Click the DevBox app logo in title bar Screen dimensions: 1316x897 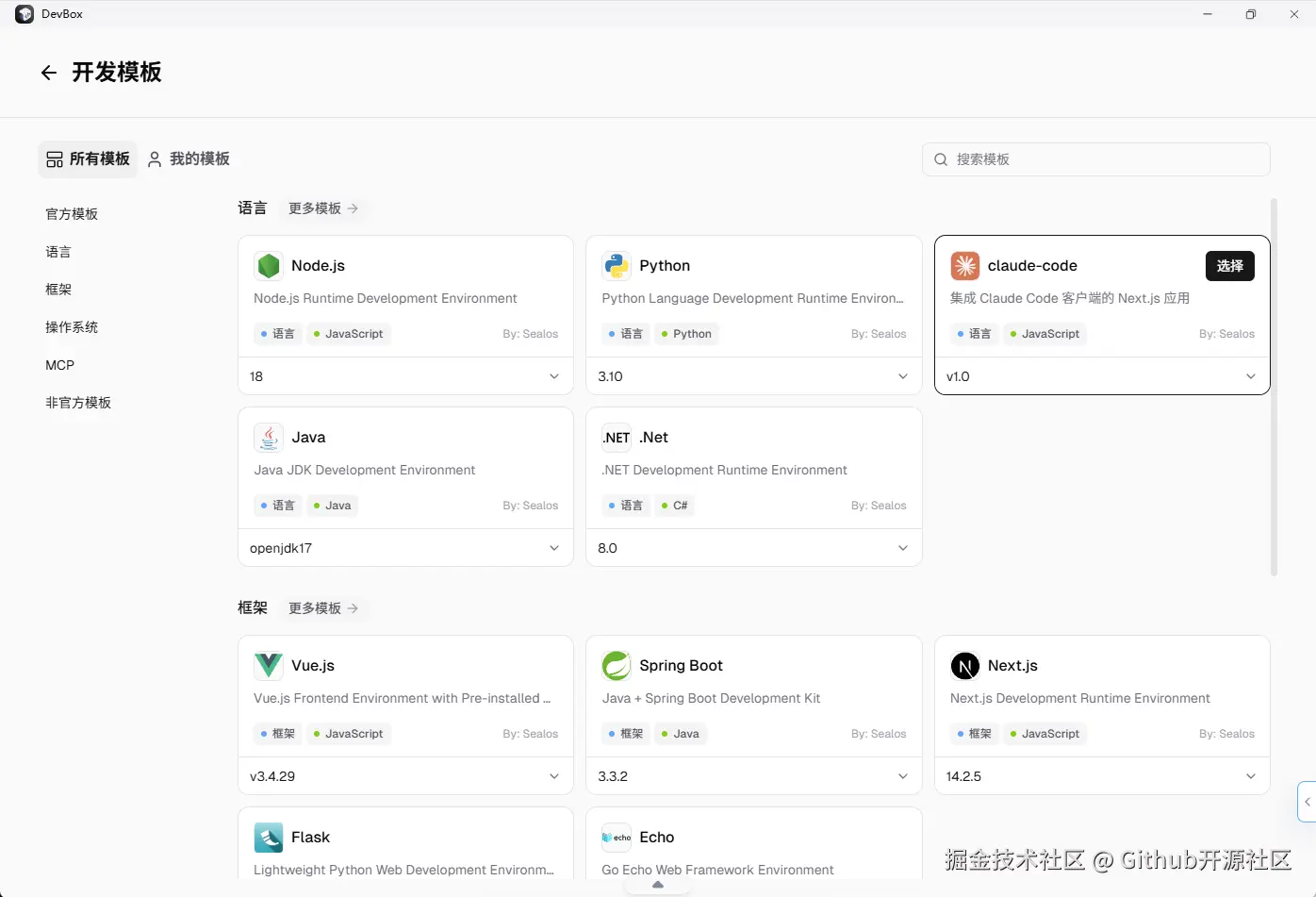click(x=25, y=14)
